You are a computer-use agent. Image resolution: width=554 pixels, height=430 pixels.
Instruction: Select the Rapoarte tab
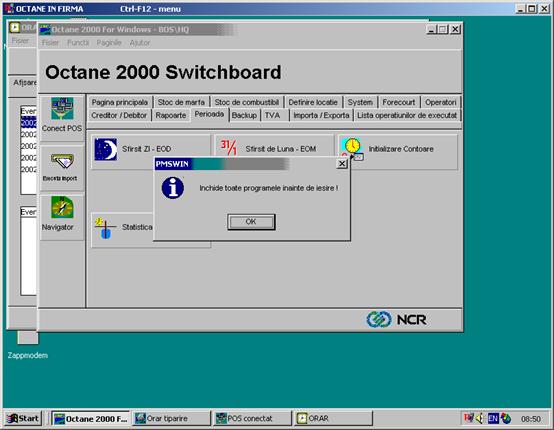(x=171, y=116)
